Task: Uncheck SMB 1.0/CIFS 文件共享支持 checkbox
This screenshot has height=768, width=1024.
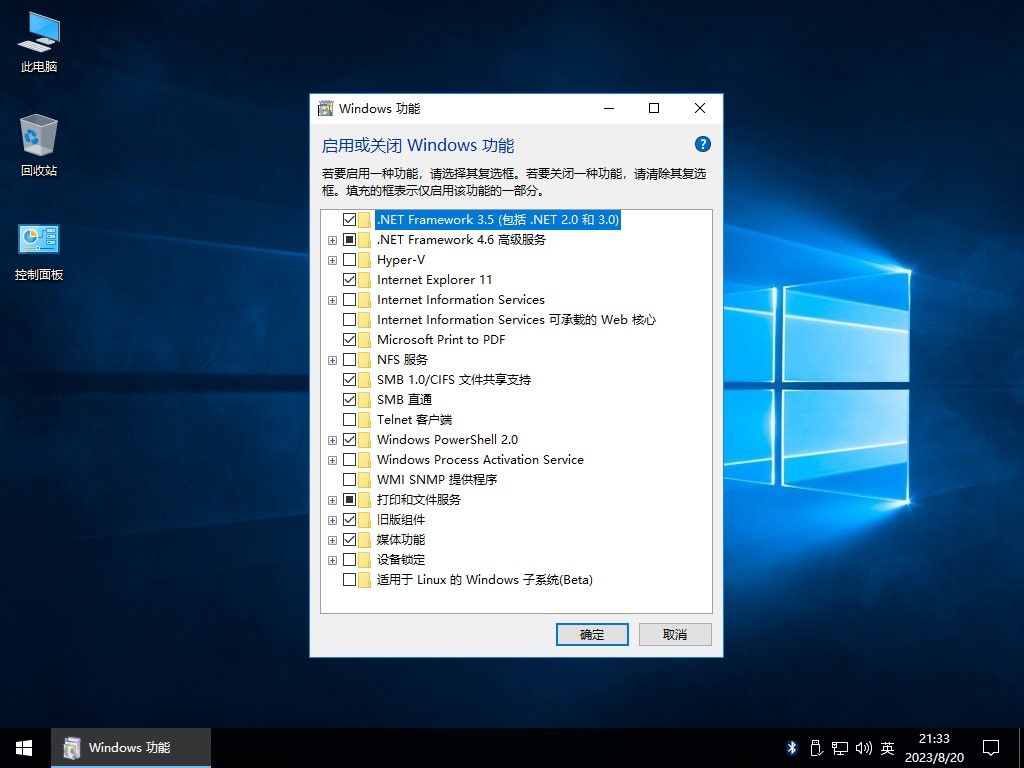Action: tap(349, 379)
